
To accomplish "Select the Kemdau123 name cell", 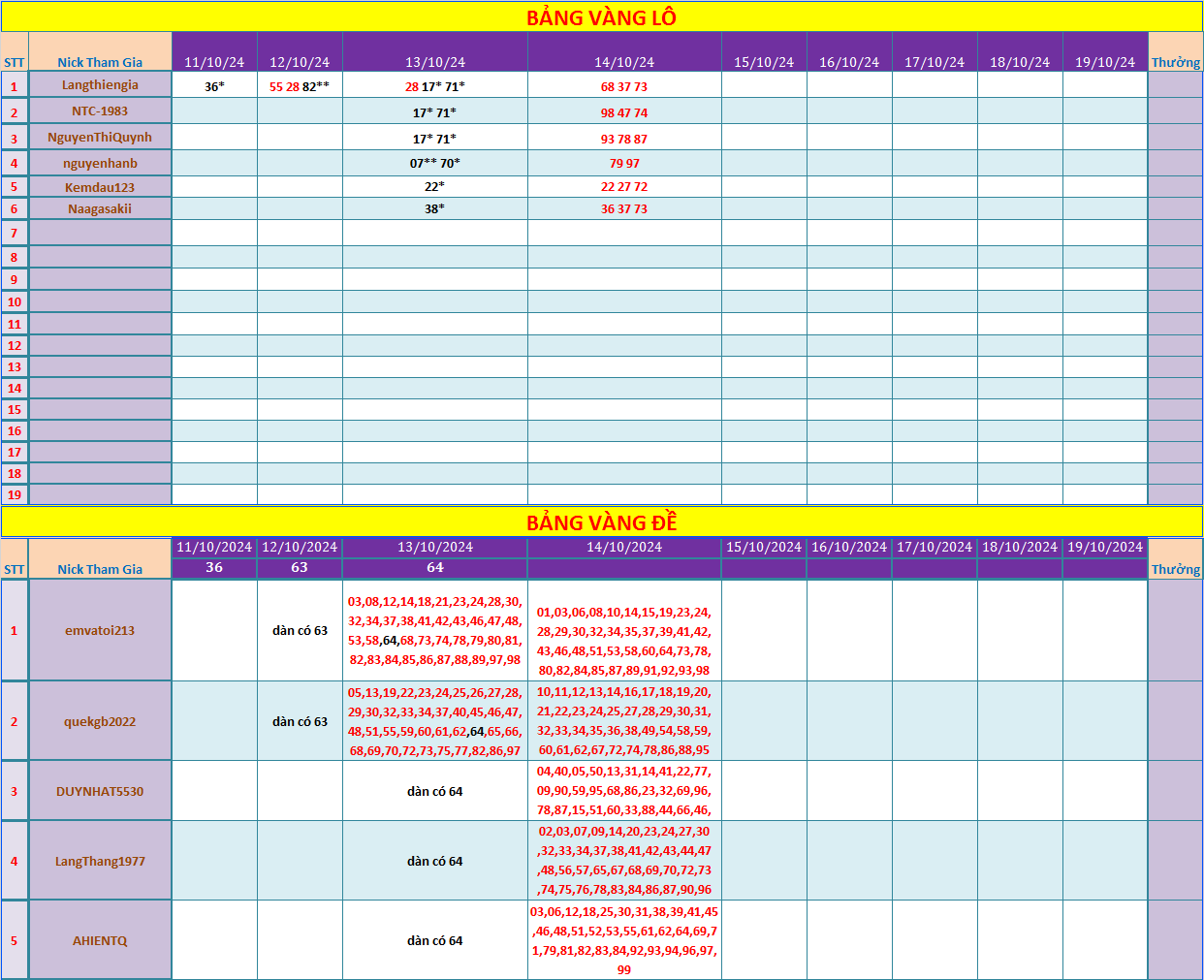I will (100, 187).
